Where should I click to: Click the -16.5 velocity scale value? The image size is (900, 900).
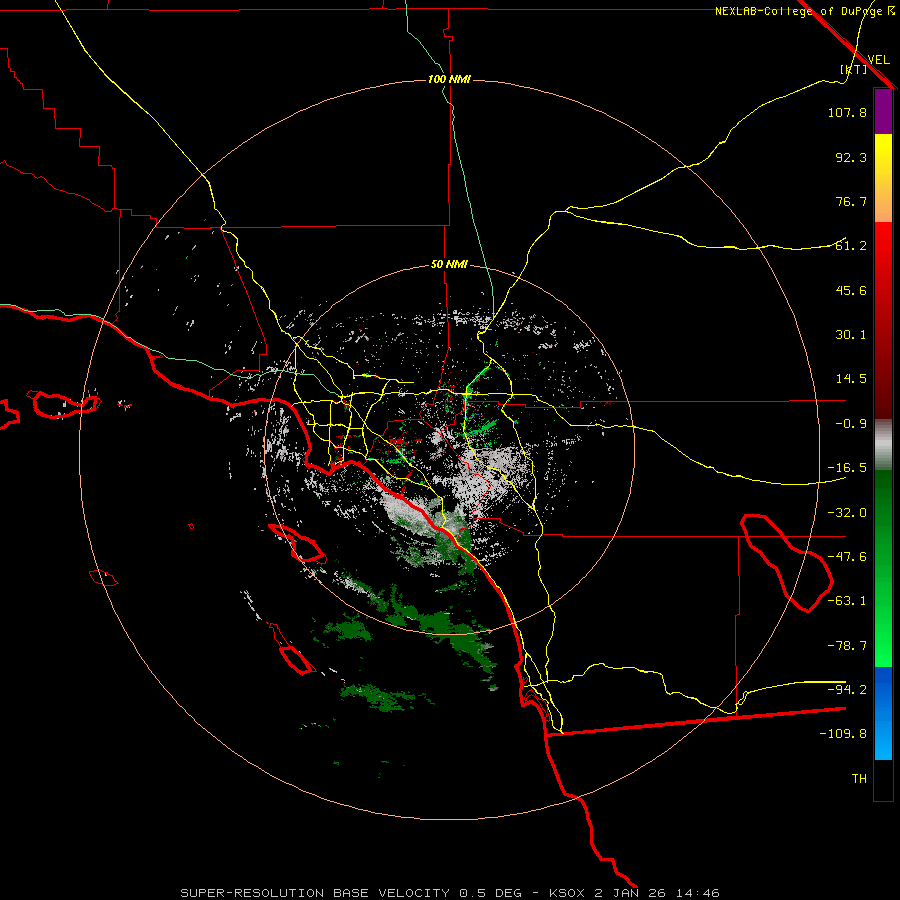[847, 468]
